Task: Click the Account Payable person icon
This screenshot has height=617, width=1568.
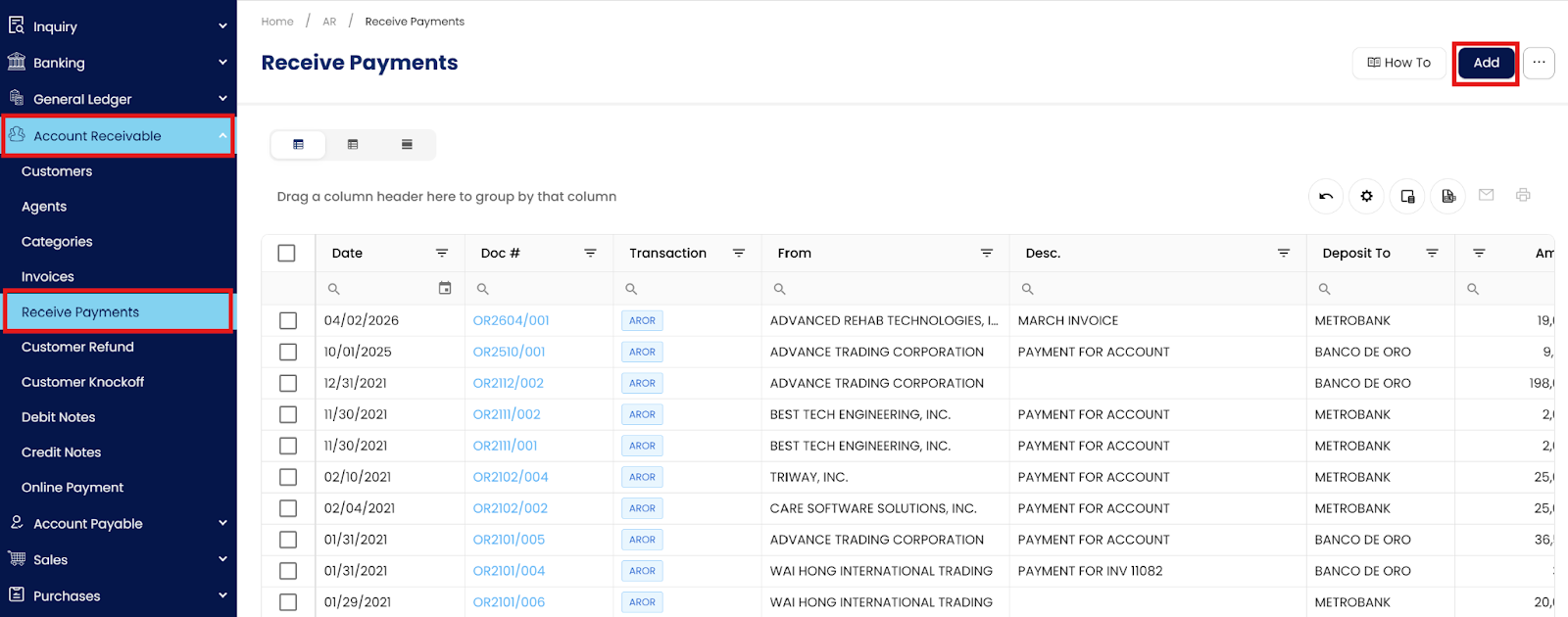Action: (17, 523)
